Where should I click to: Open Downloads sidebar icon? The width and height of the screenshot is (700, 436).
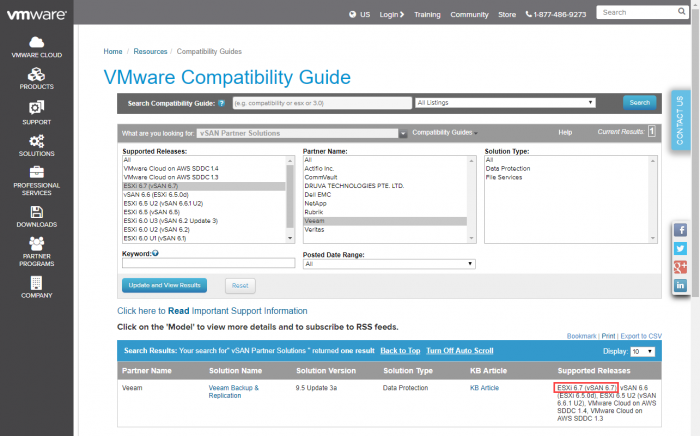[37, 212]
